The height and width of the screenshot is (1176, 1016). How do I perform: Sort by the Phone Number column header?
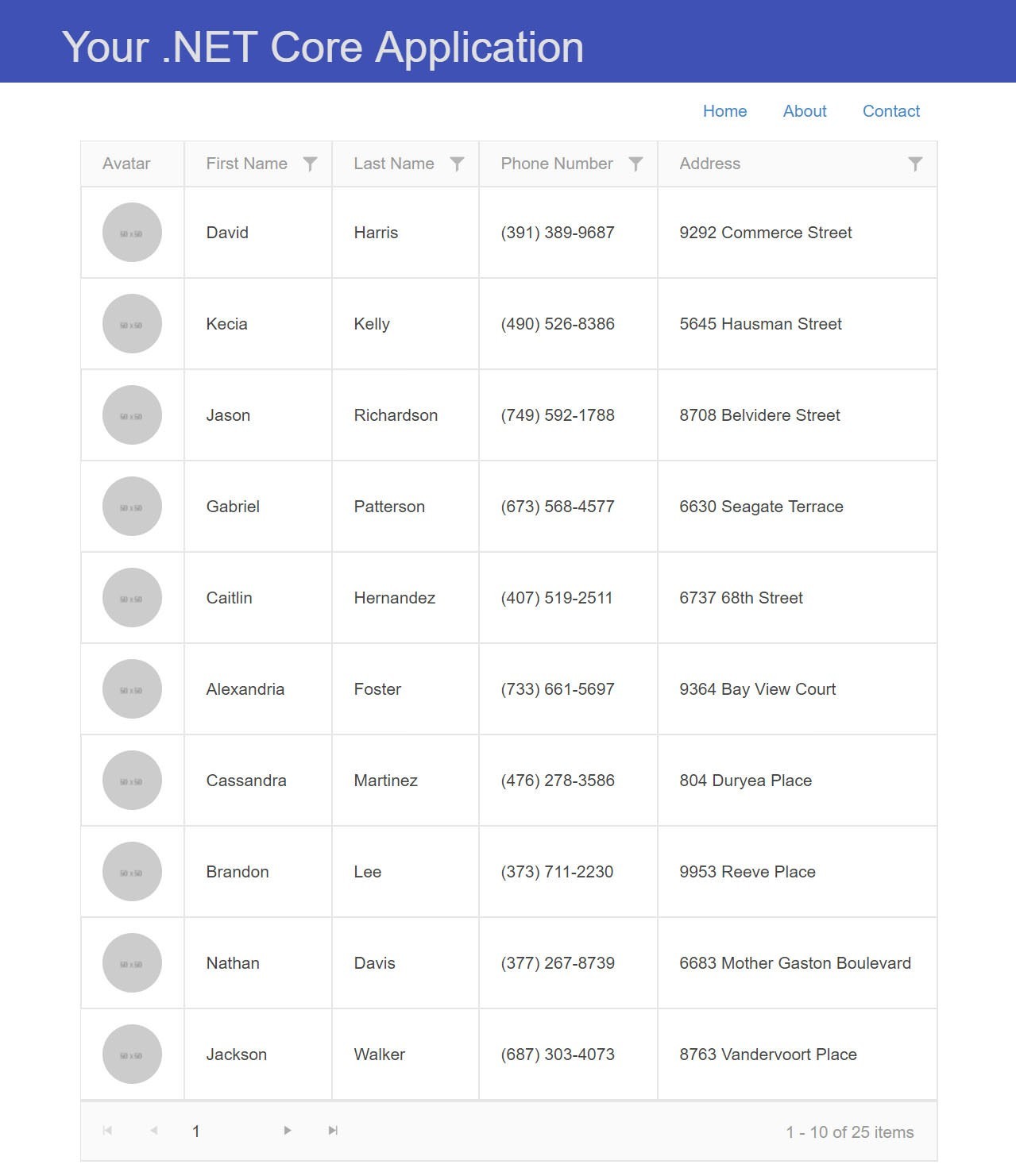(x=556, y=164)
